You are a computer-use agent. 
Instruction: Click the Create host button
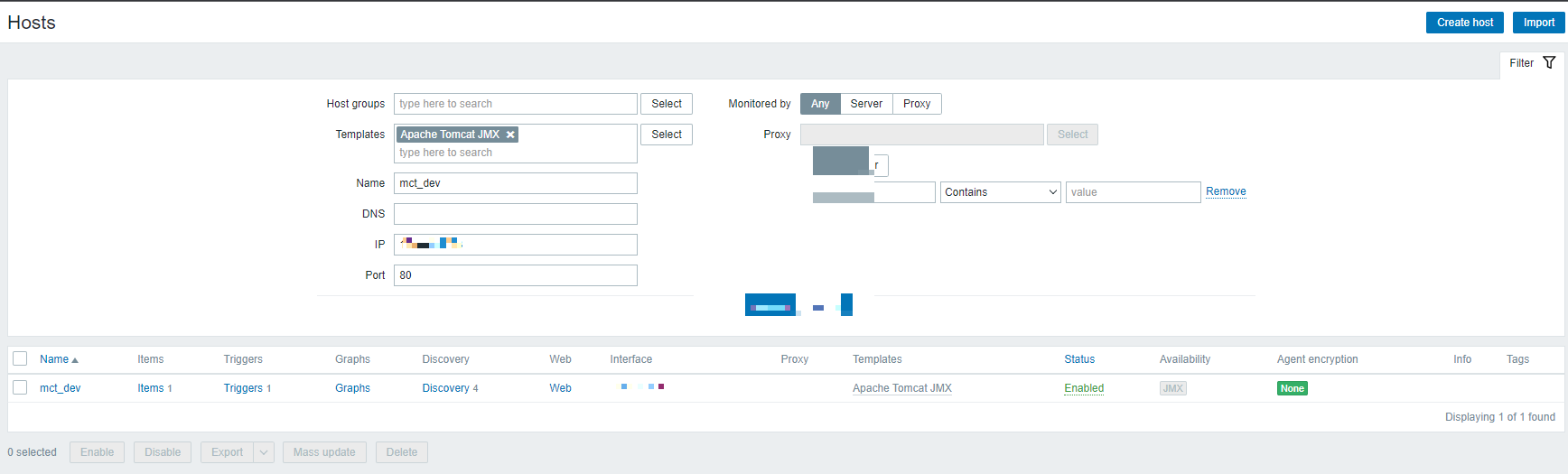1465,23
